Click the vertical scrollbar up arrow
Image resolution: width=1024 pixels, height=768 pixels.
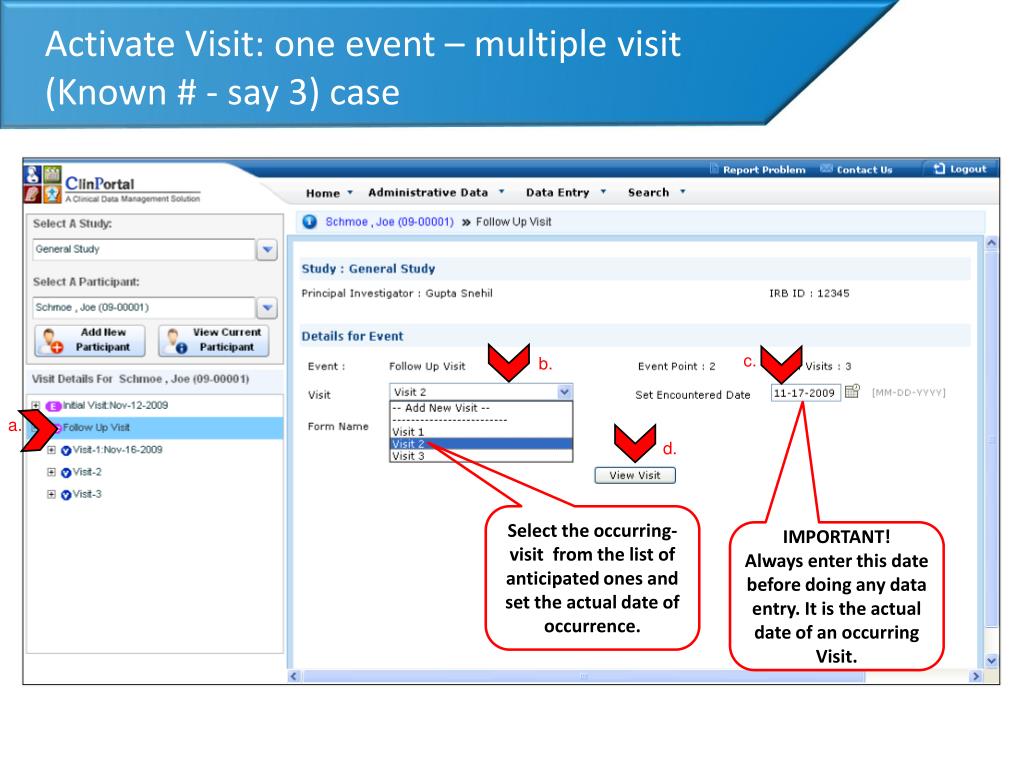click(991, 243)
